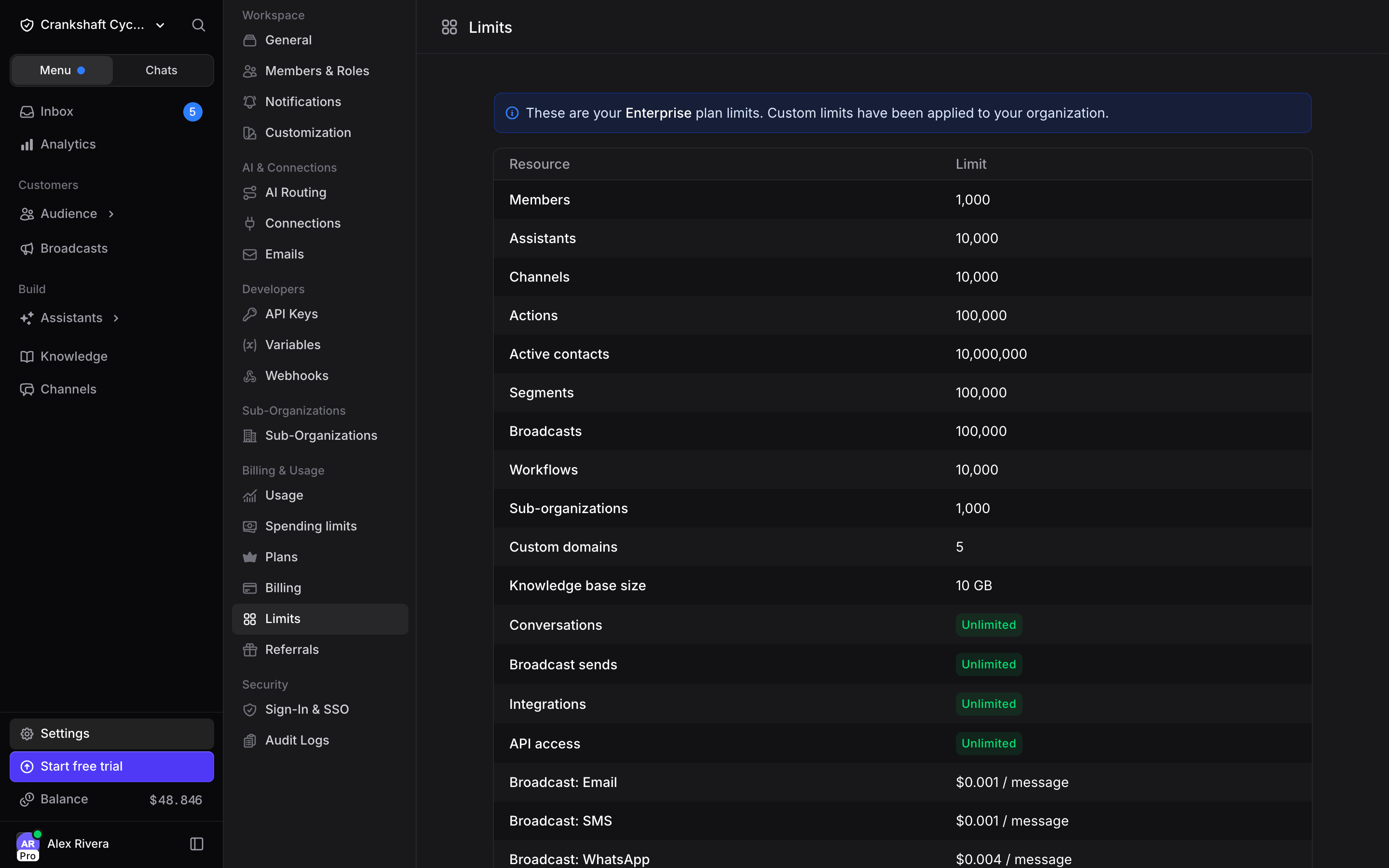The image size is (1389, 868).
Task: Open the Referrals page
Action: [x=320, y=649]
